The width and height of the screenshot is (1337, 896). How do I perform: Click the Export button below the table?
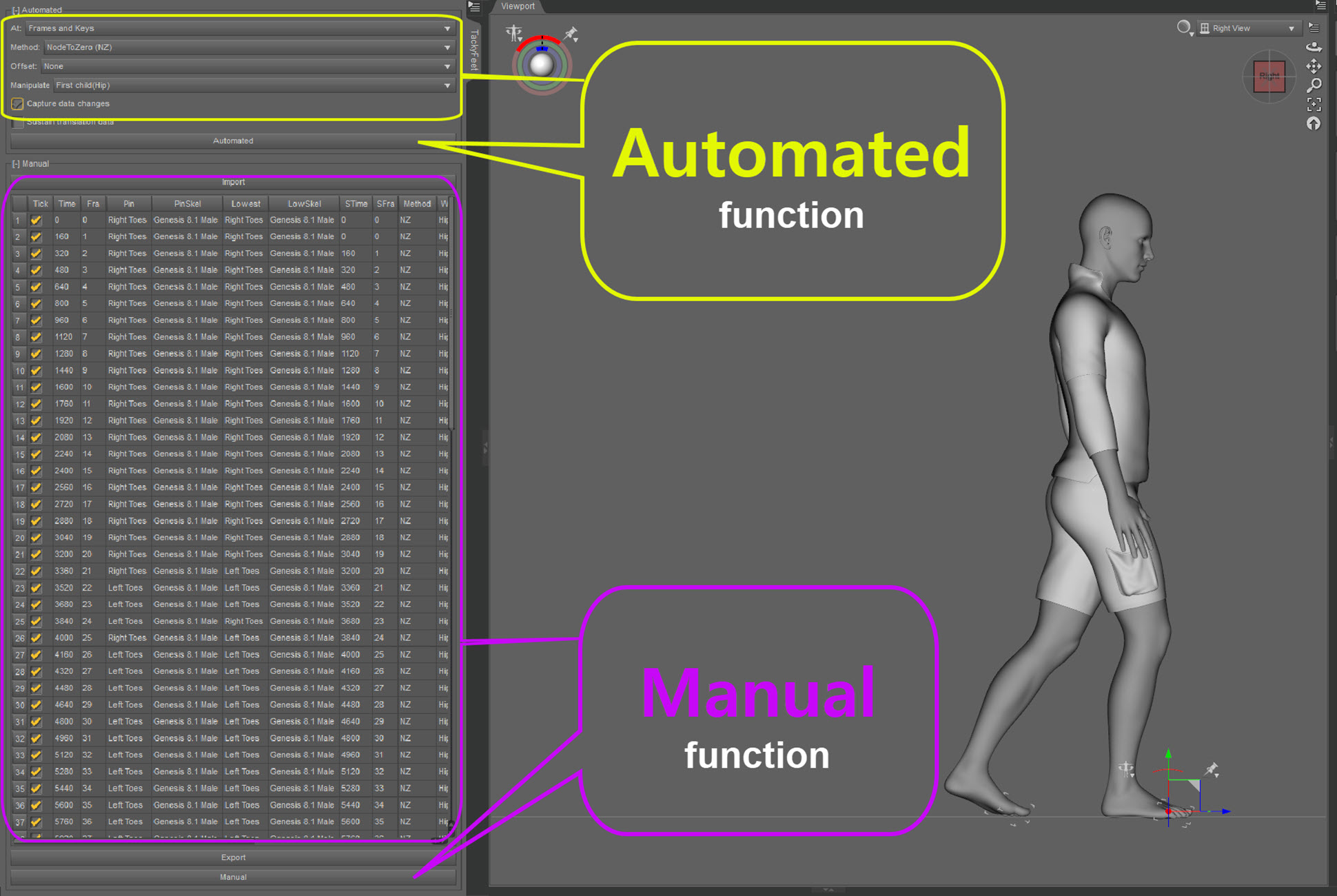coord(234,857)
